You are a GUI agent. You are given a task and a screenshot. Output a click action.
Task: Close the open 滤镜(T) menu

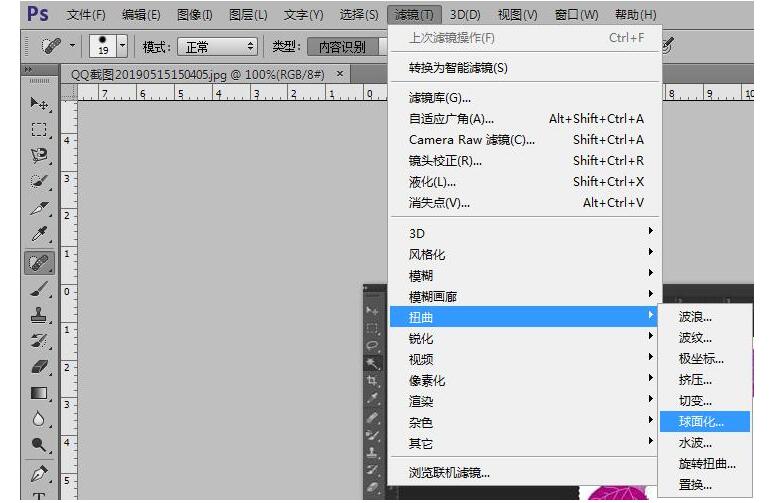pyautogui.click(x=414, y=15)
